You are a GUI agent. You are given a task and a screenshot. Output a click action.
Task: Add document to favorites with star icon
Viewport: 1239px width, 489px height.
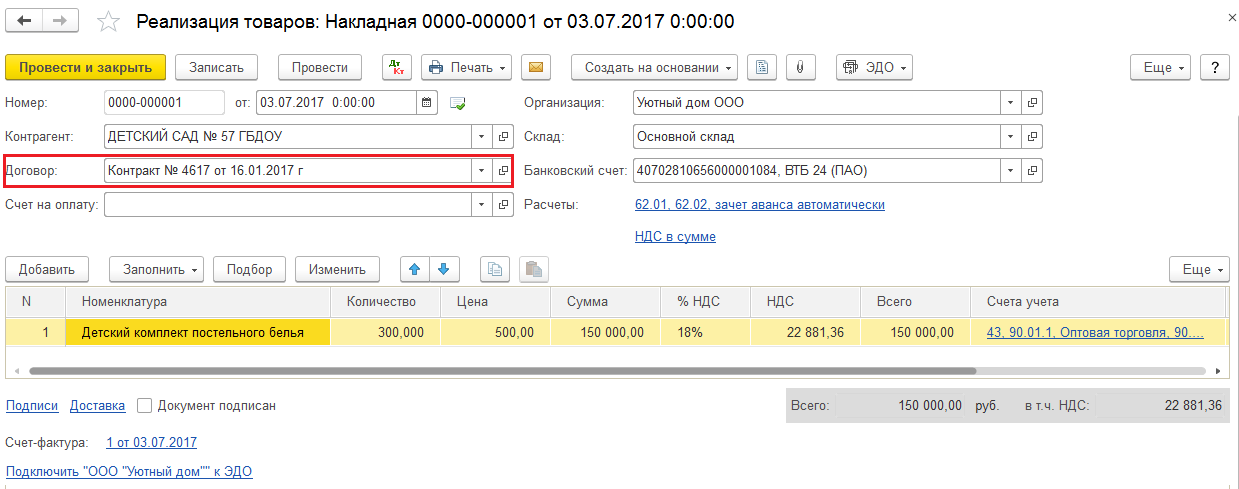tap(110, 22)
